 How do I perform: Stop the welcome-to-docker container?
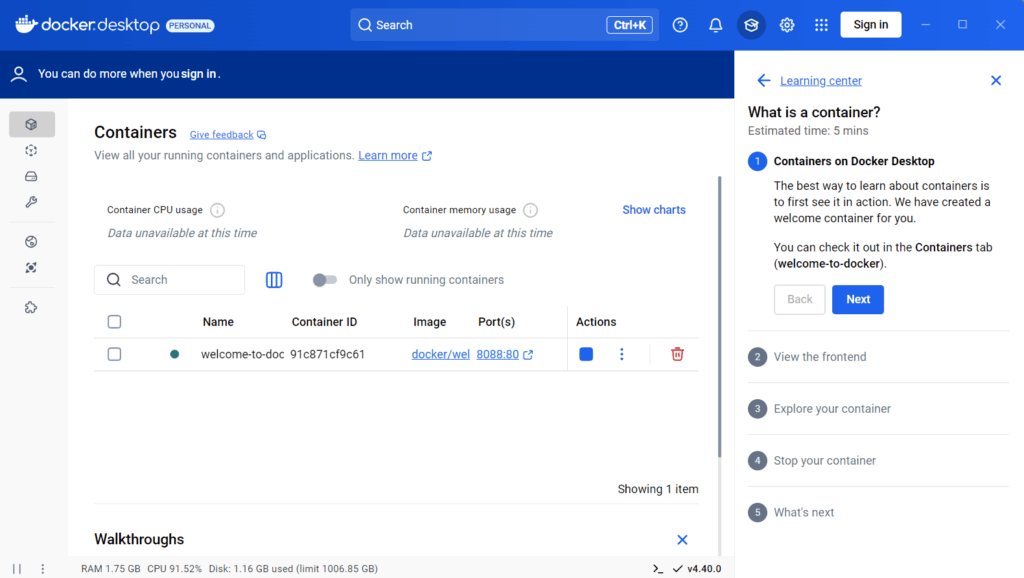pyautogui.click(x=586, y=354)
